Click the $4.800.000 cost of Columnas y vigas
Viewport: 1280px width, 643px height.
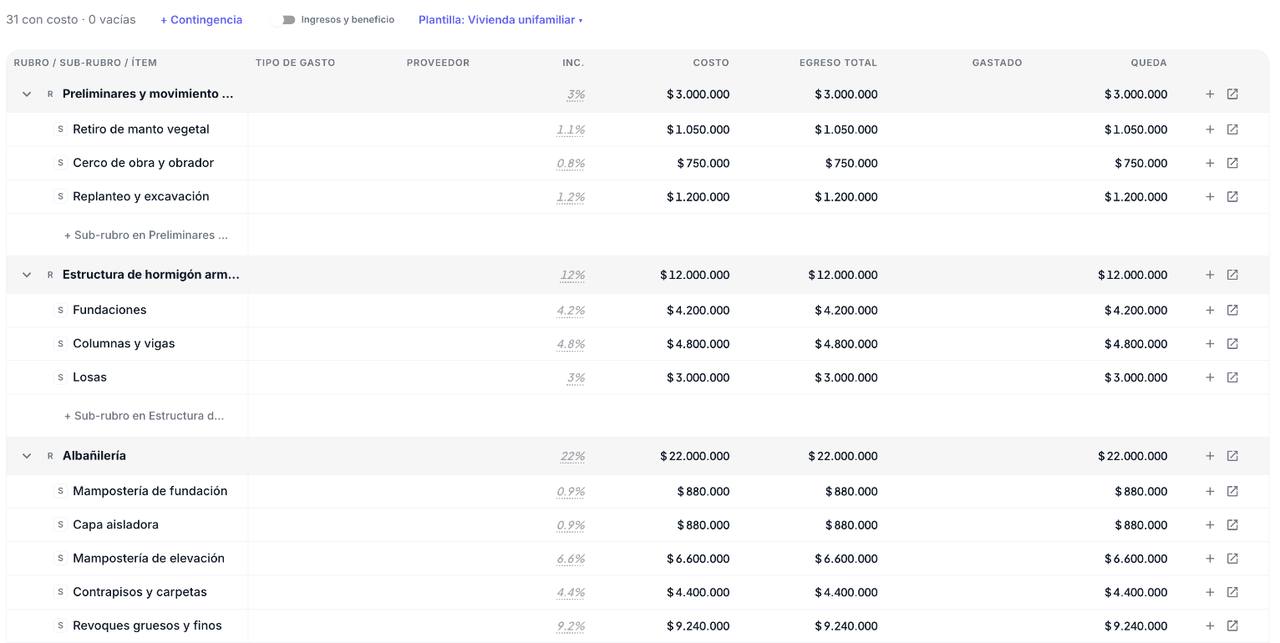click(x=698, y=344)
